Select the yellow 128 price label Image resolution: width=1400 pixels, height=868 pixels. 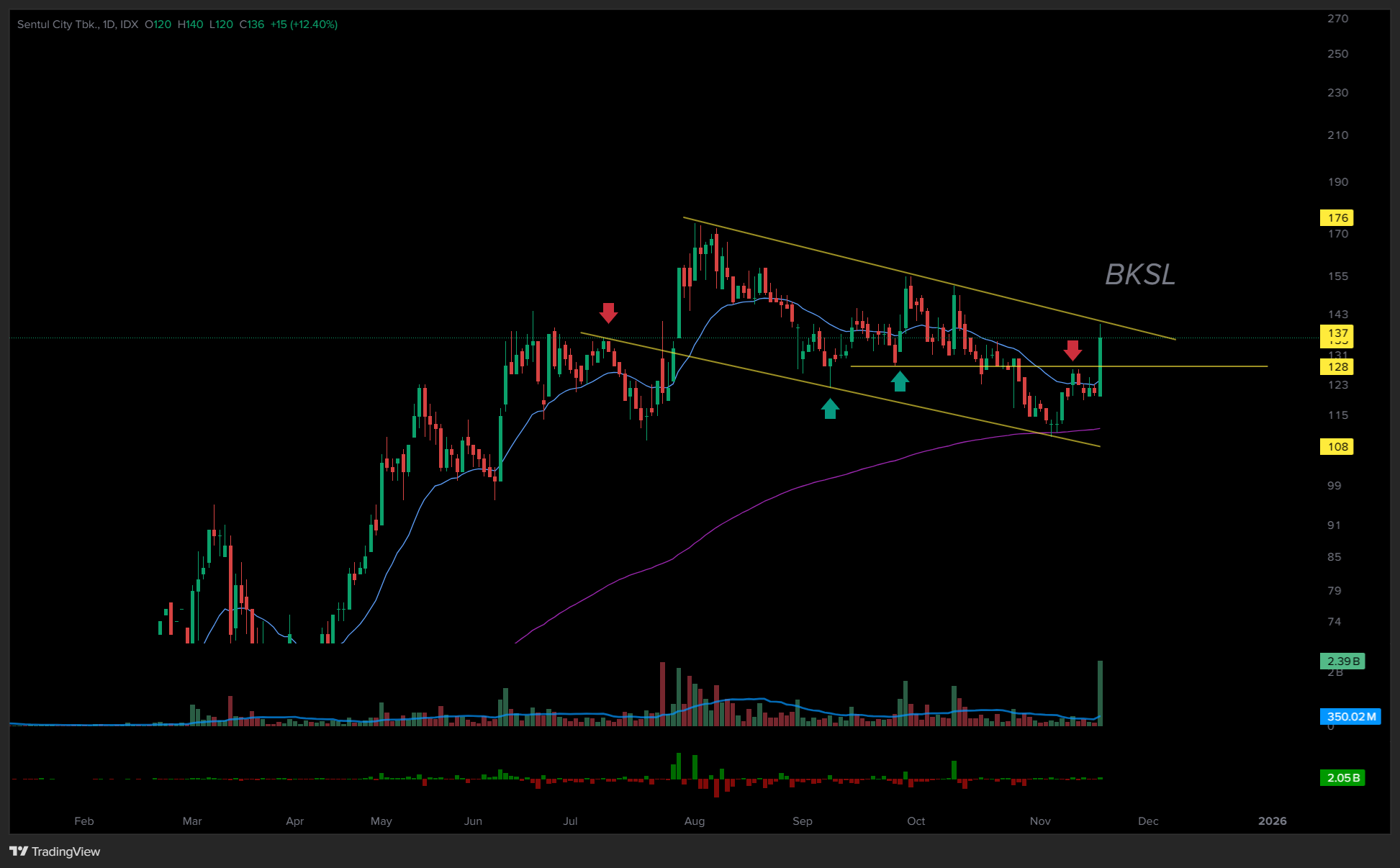point(1337,367)
